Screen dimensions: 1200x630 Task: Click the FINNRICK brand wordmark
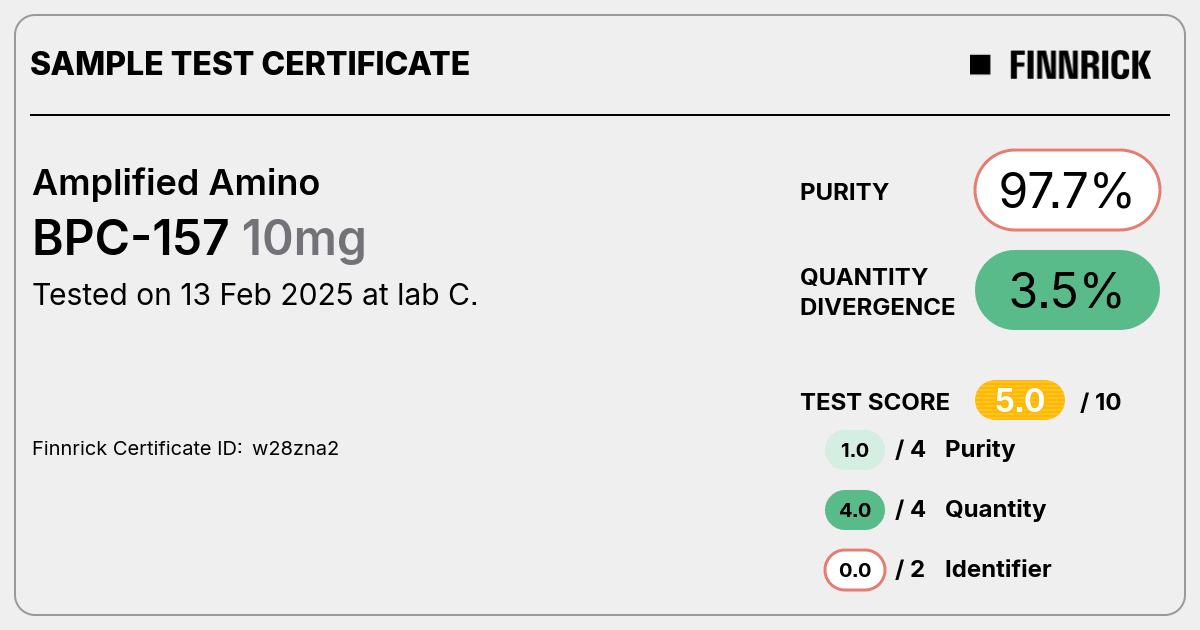[x=1080, y=65]
